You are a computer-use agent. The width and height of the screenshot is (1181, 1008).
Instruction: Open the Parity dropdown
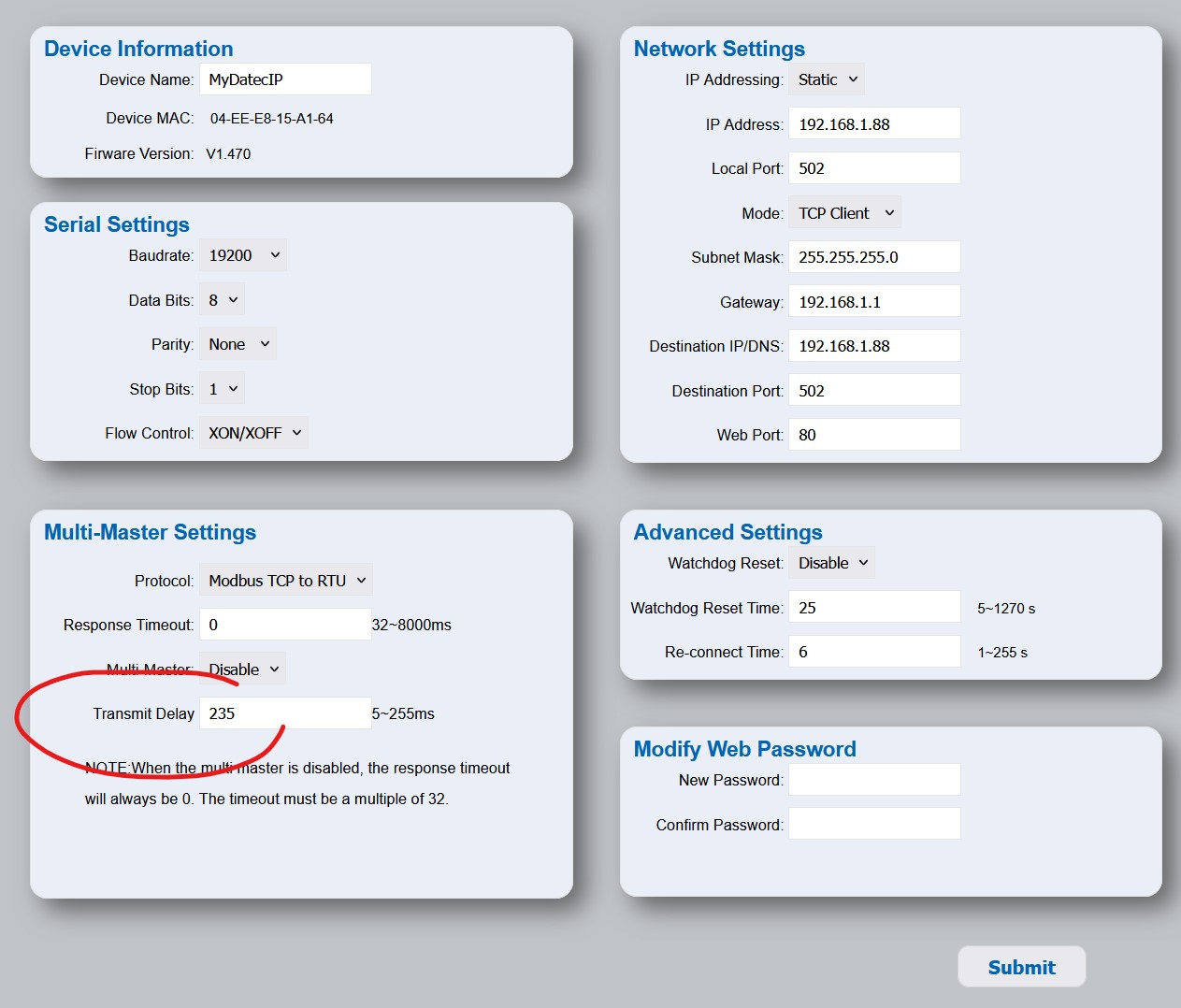pyautogui.click(x=238, y=344)
